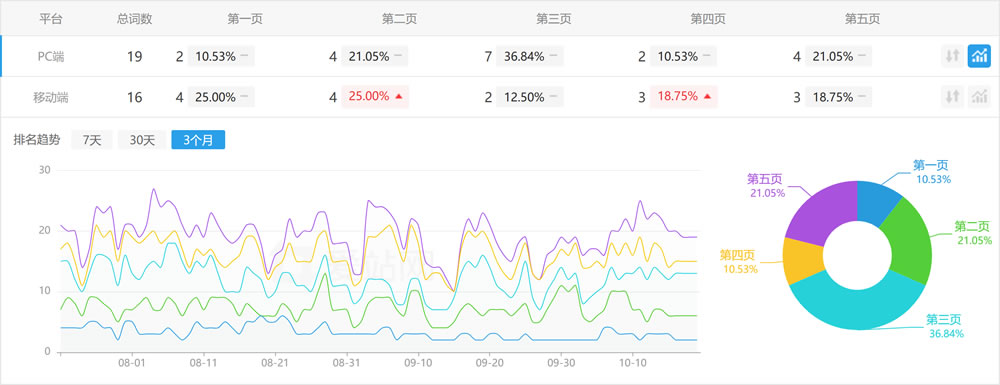
Task: Click the 第四页 10.53% pie label
Action: pyautogui.click(x=739, y=261)
